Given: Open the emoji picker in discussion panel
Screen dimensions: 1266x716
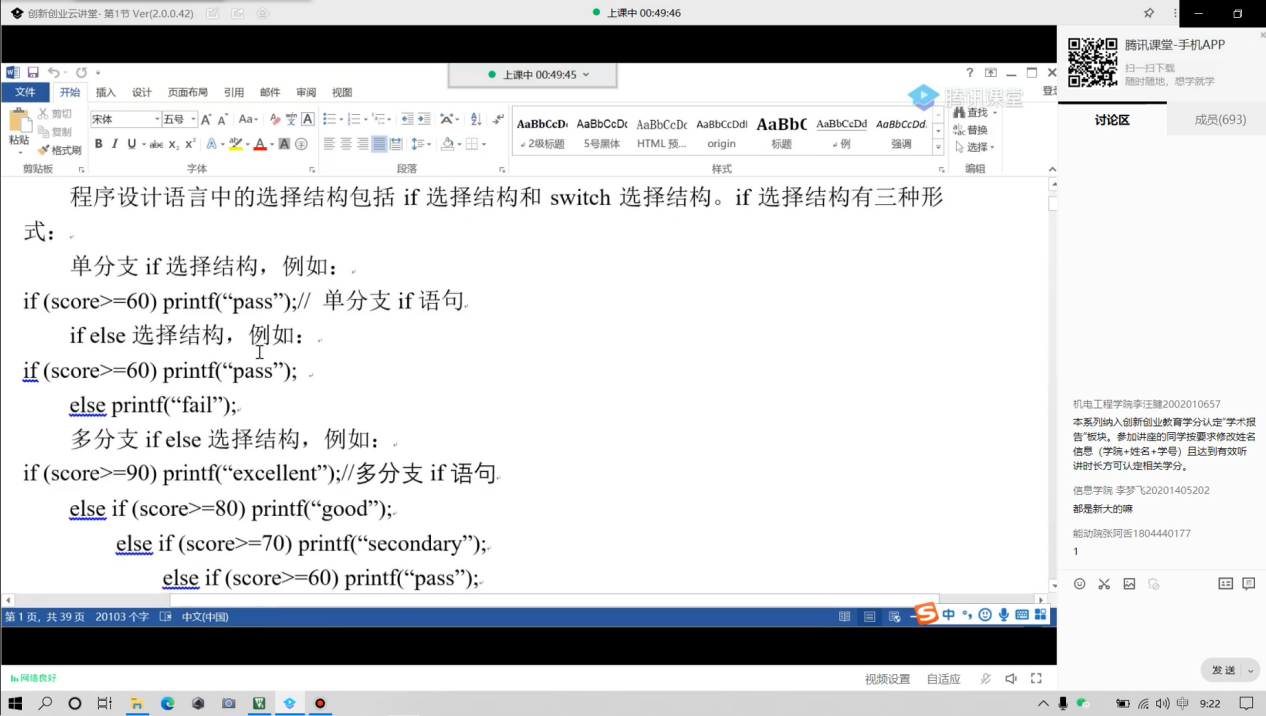Looking at the screenshot, I should point(1079,584).
